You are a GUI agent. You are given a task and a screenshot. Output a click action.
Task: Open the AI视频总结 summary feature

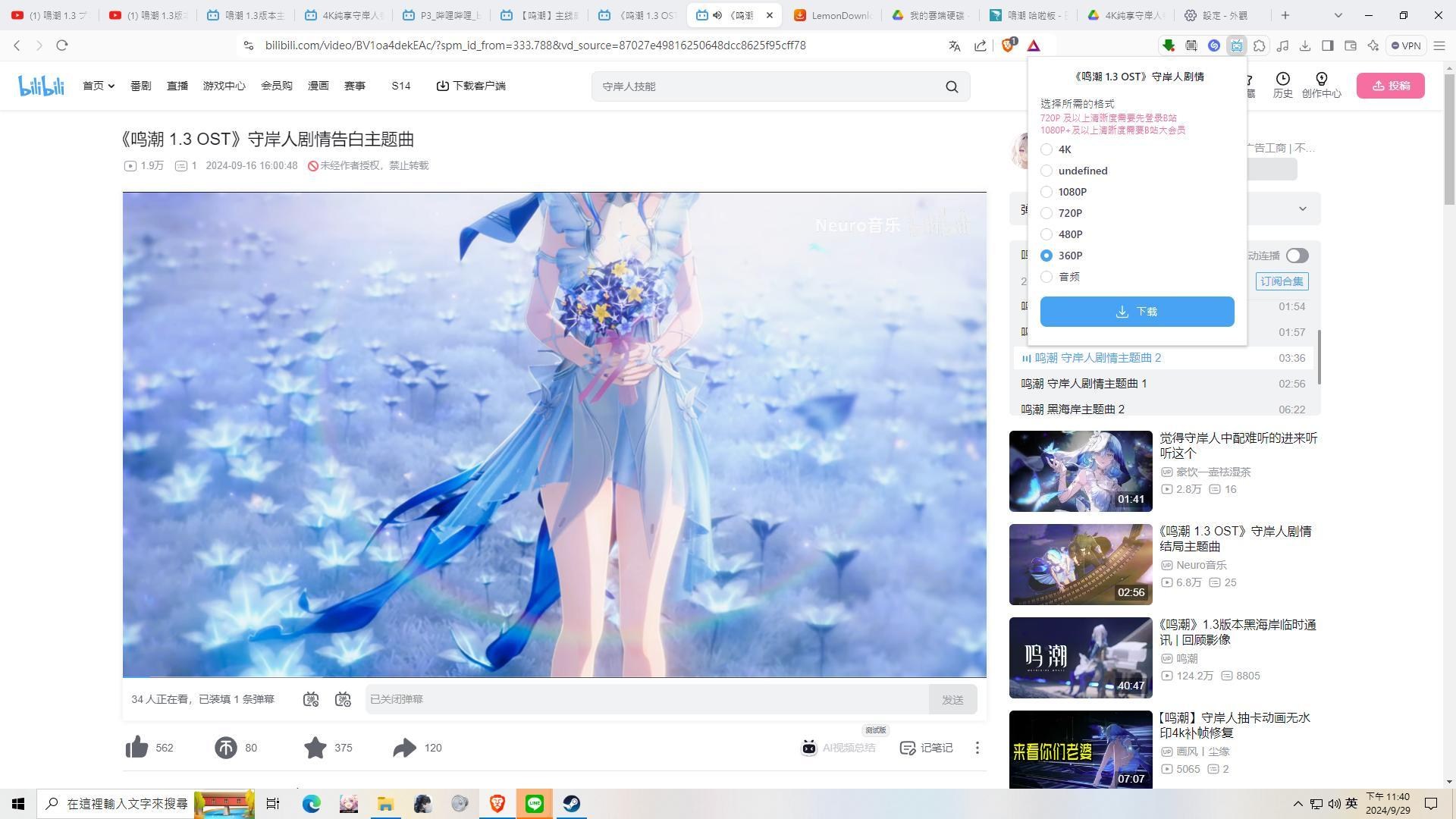pos(839,748)
